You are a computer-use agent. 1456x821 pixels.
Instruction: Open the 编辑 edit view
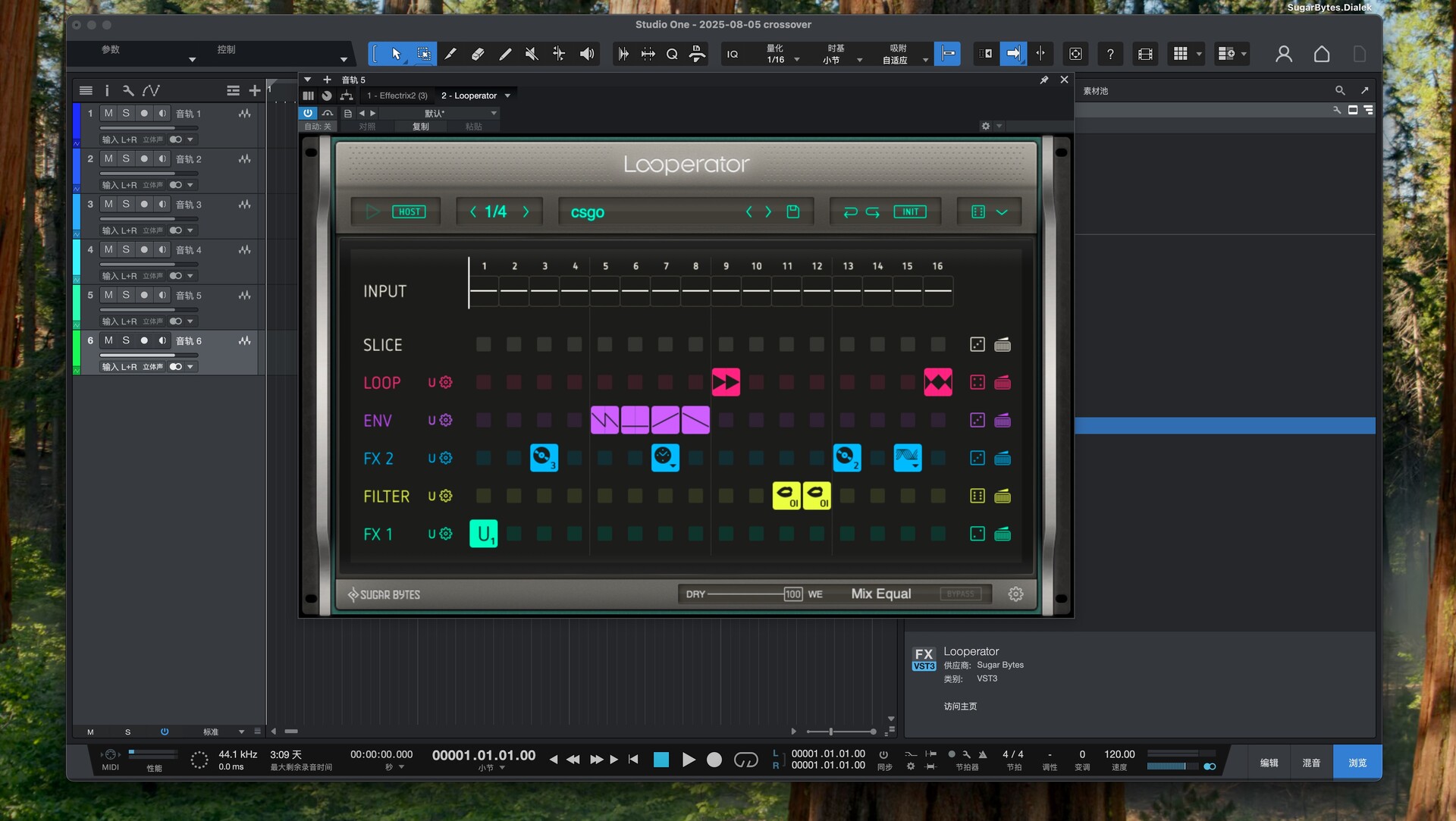tap(1269, 763)
